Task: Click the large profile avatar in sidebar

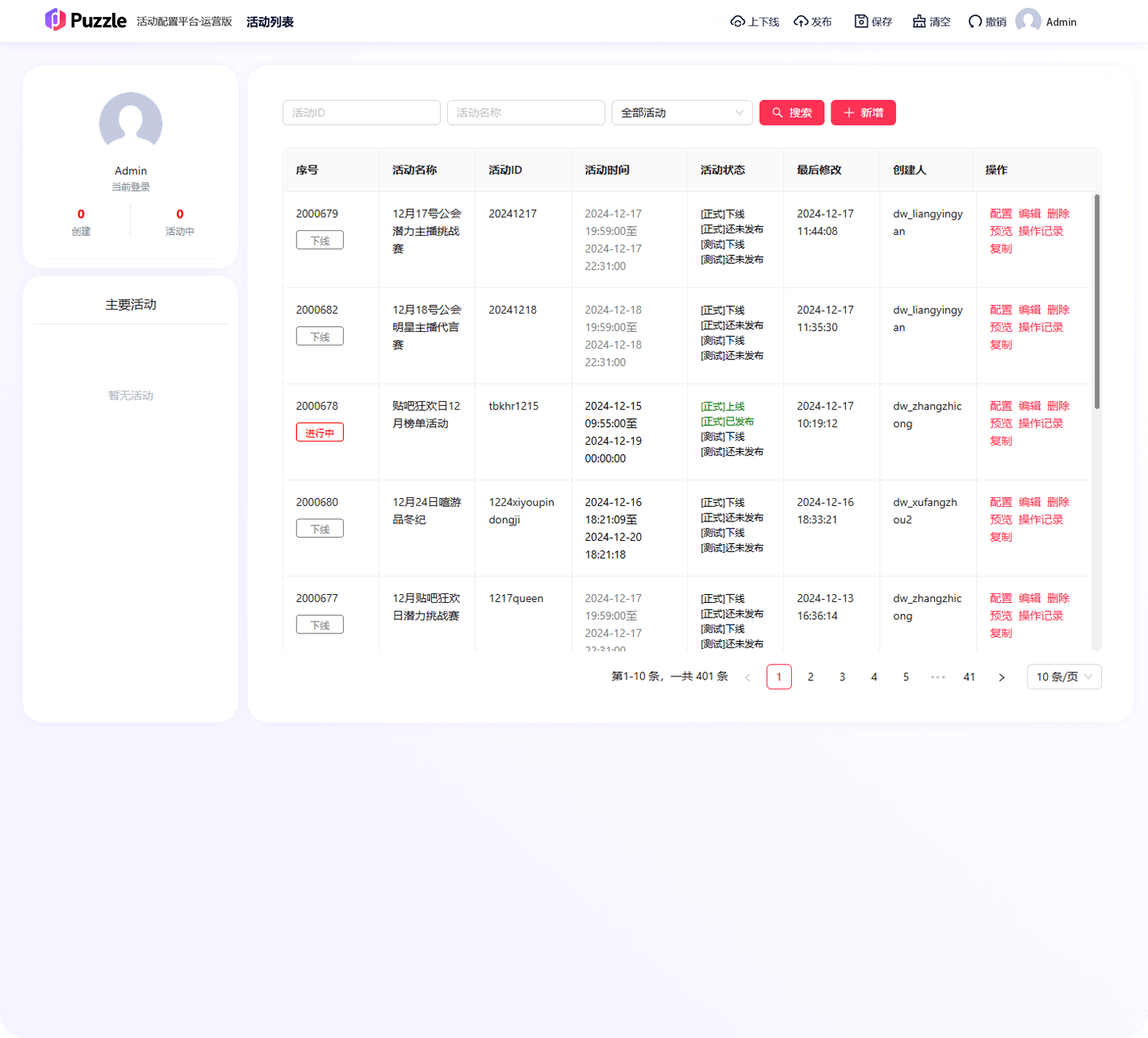Action: (x=131, y=123)
